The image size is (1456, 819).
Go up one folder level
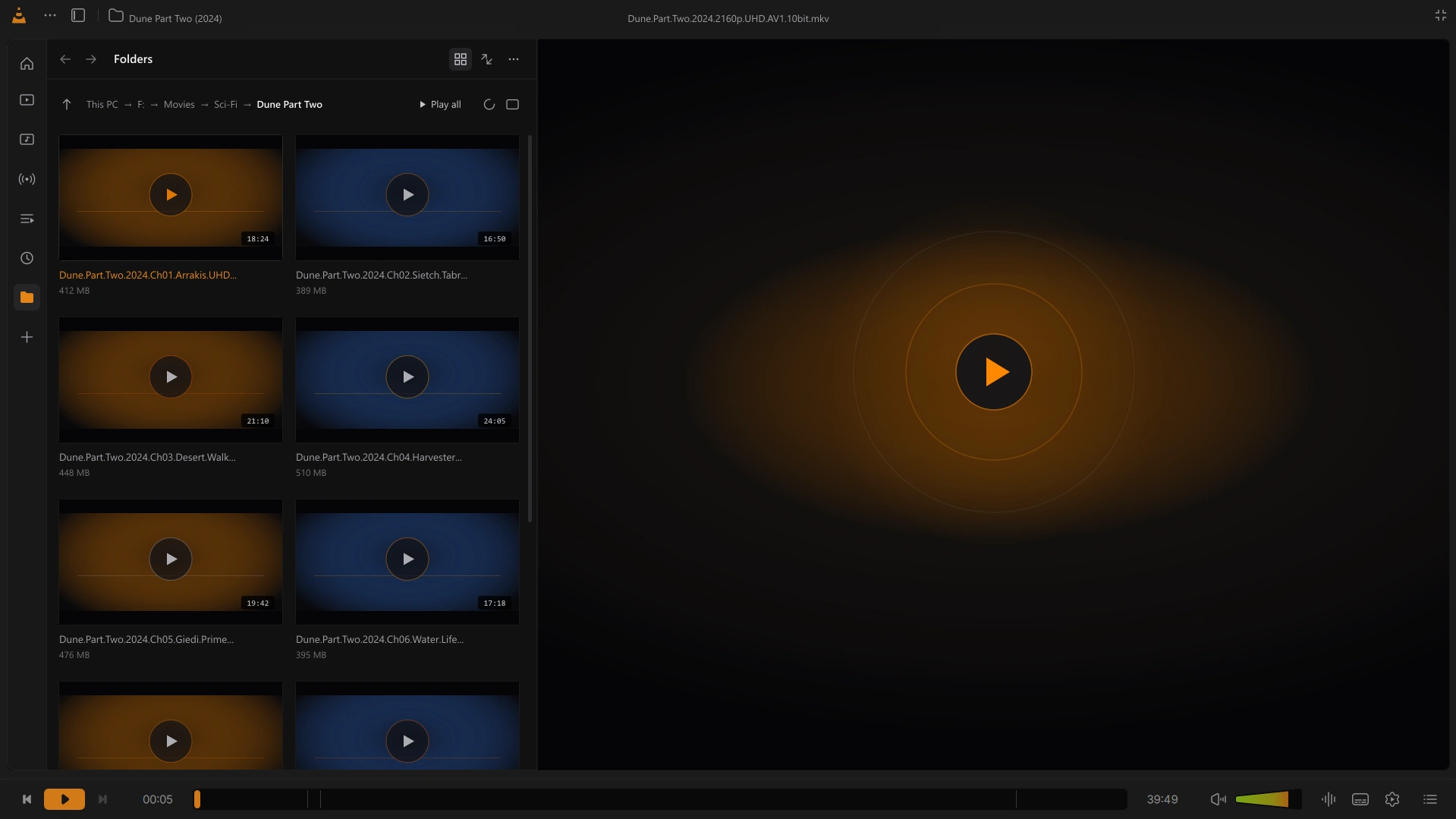[x=67, y=105]
